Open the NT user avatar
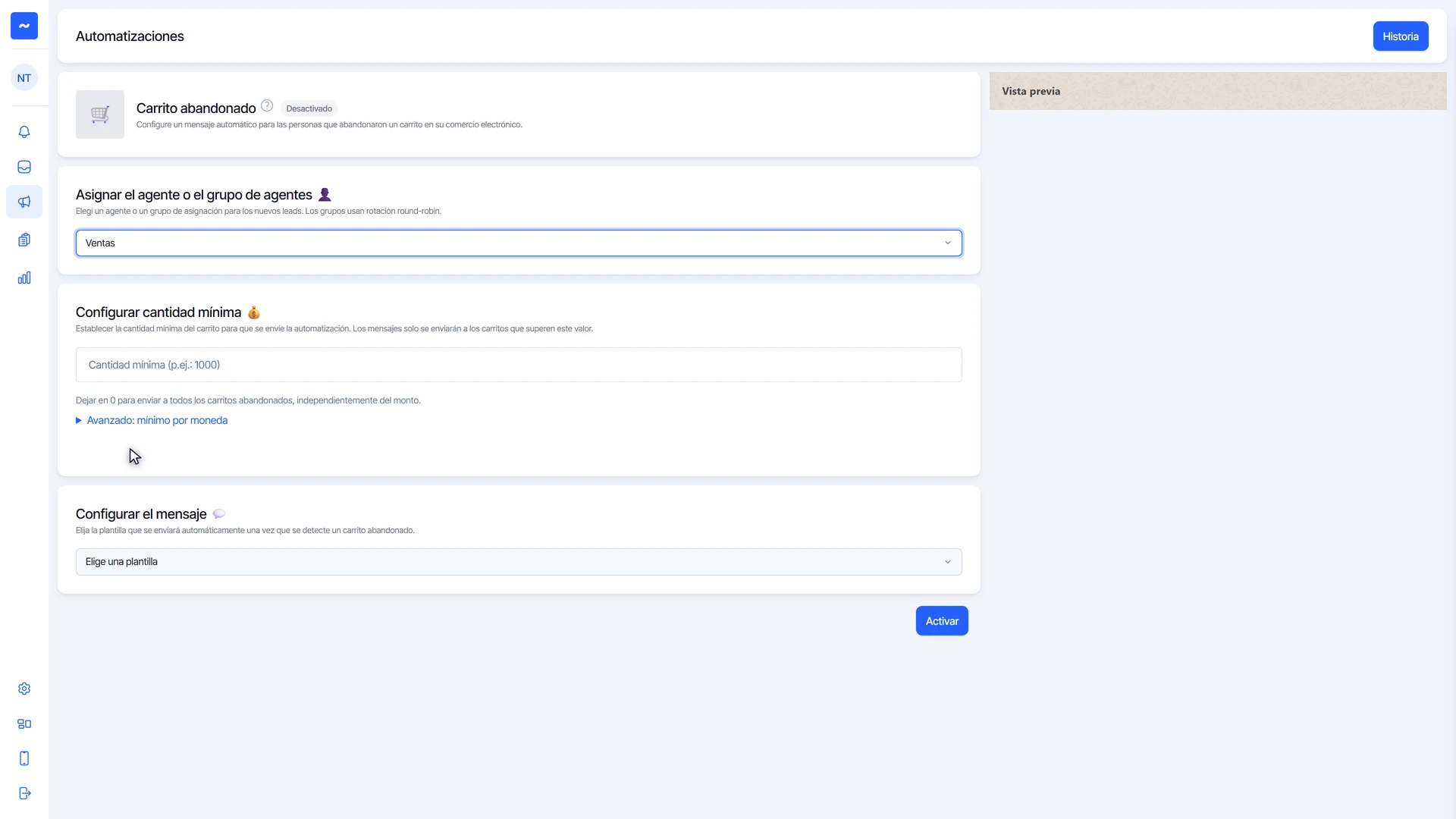This screenshot has width=1456, height=819. [24, 77]
